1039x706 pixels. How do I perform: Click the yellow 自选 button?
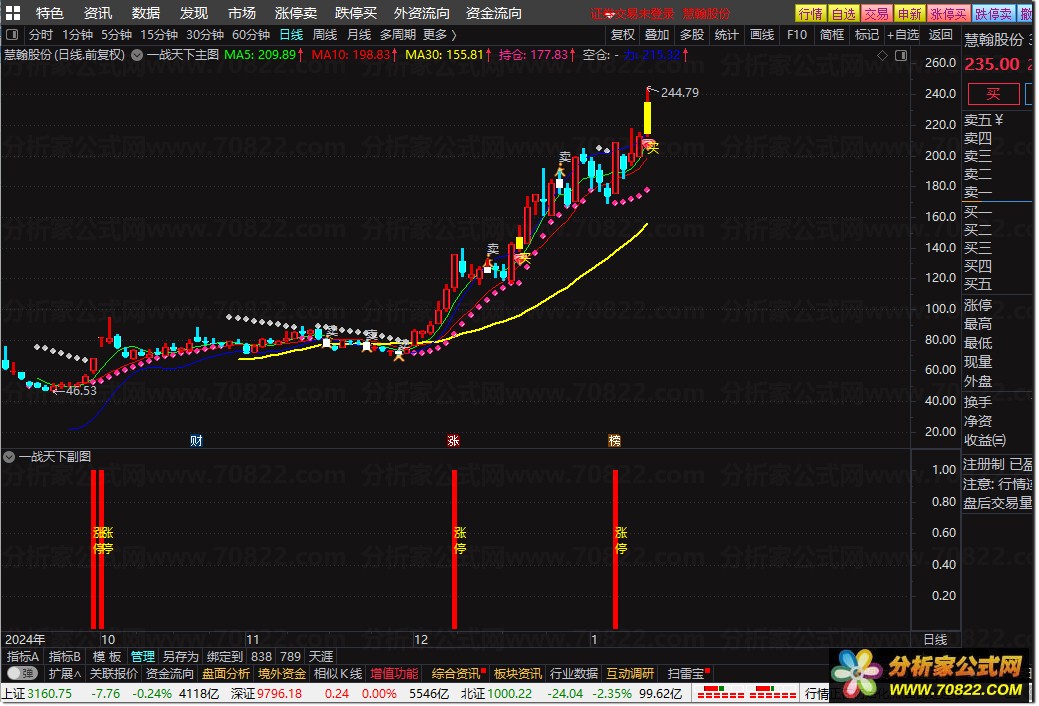[844, 13]
